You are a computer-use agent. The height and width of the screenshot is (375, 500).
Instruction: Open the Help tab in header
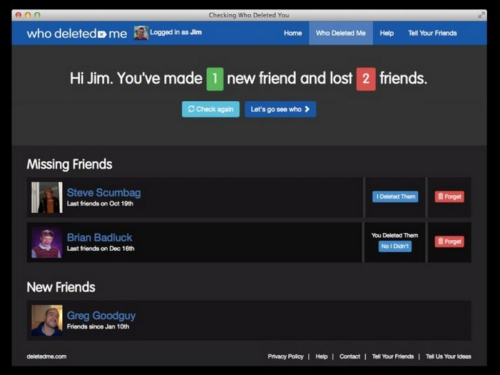[387, 33]
